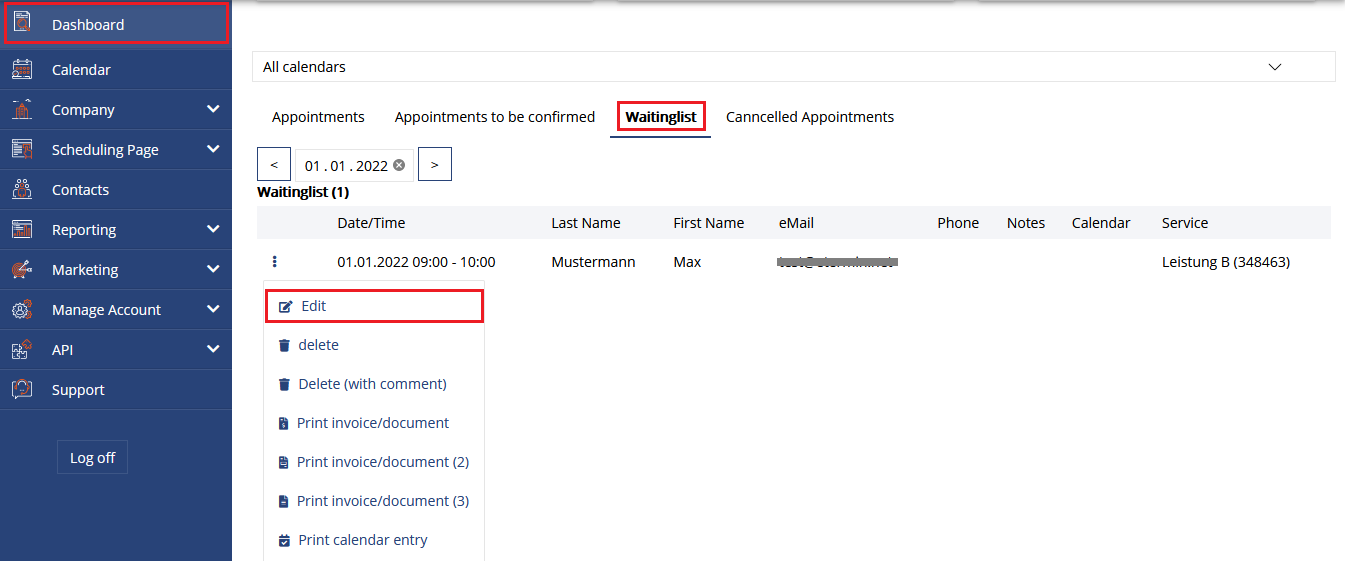Click the API puzzle icon
Viewport: 1345px width, 561px height.
[x=22, y=349]
